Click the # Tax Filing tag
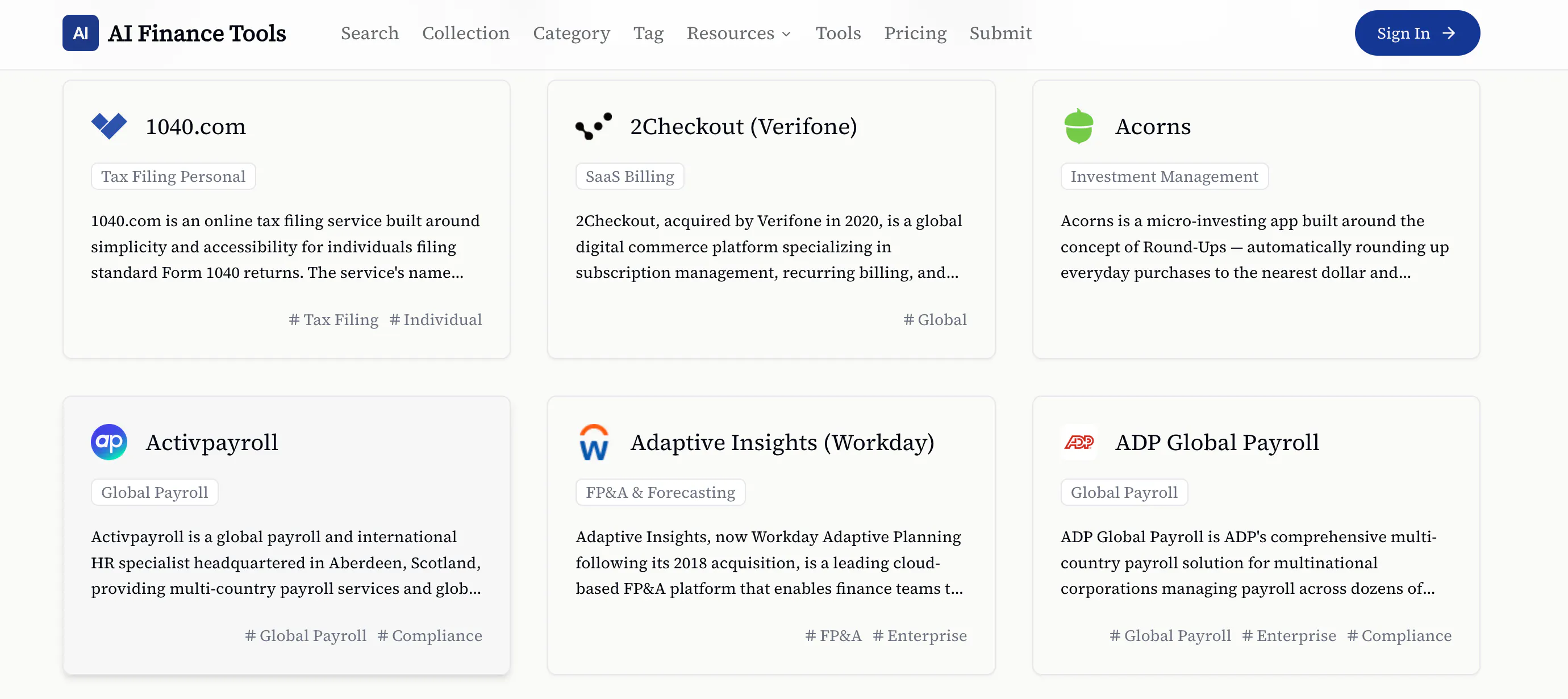The height and width of the screenshot is (699, 1568). (x=333, y=319)
